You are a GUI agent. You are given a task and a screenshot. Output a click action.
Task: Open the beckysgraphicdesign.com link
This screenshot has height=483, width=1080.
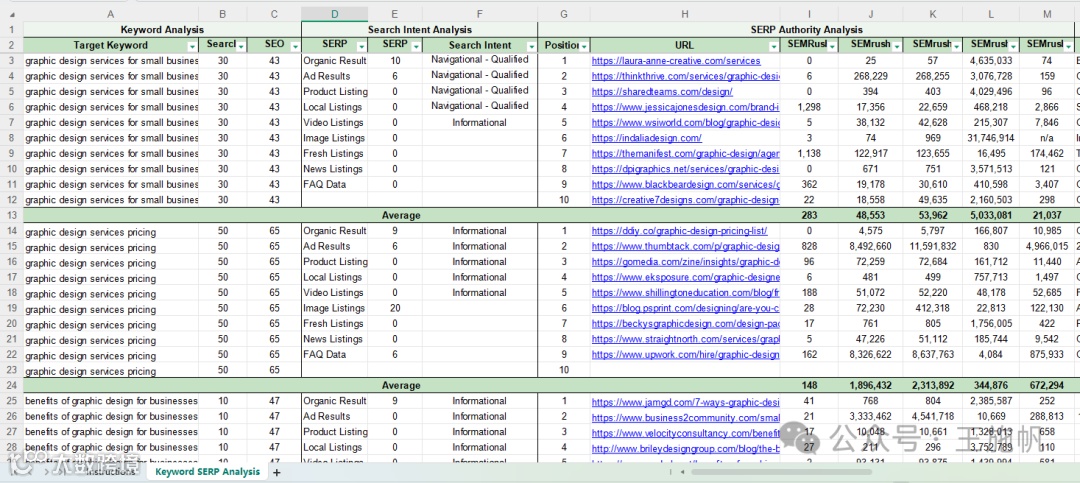click(685, 324)
